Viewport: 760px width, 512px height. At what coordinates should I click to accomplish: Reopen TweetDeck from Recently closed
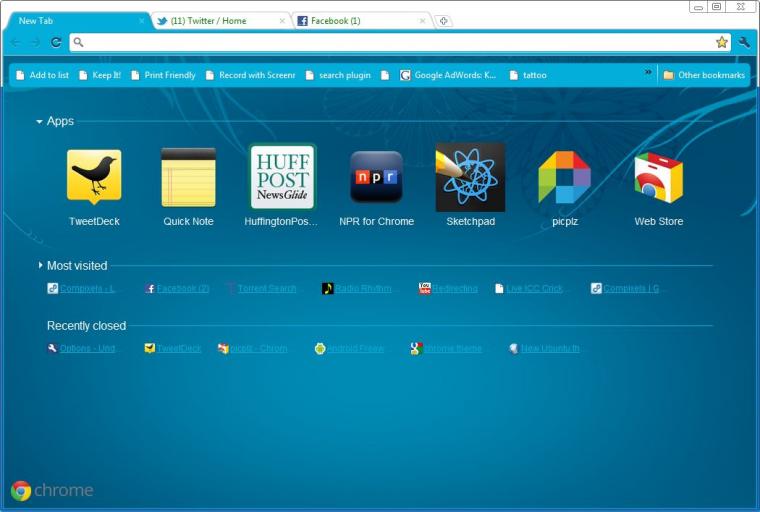pyautogui.click(x=173, y=348)
